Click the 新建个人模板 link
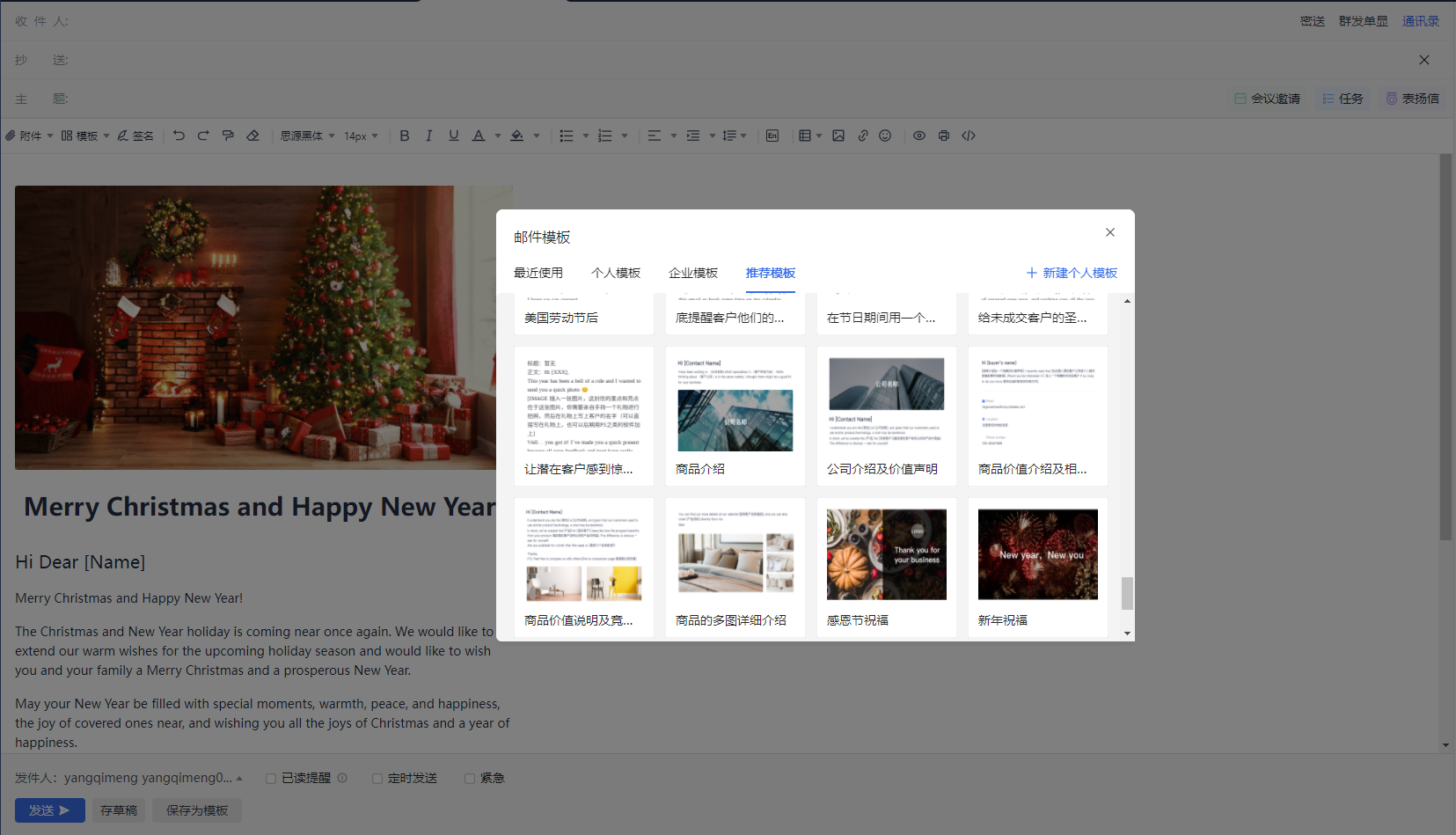 (x=1072, y=273)
